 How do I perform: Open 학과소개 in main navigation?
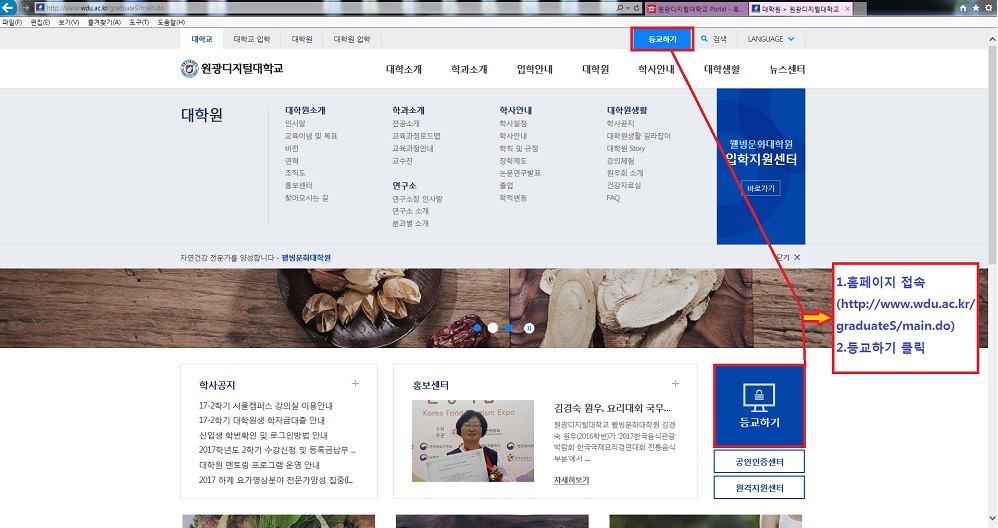pos(469,69)
